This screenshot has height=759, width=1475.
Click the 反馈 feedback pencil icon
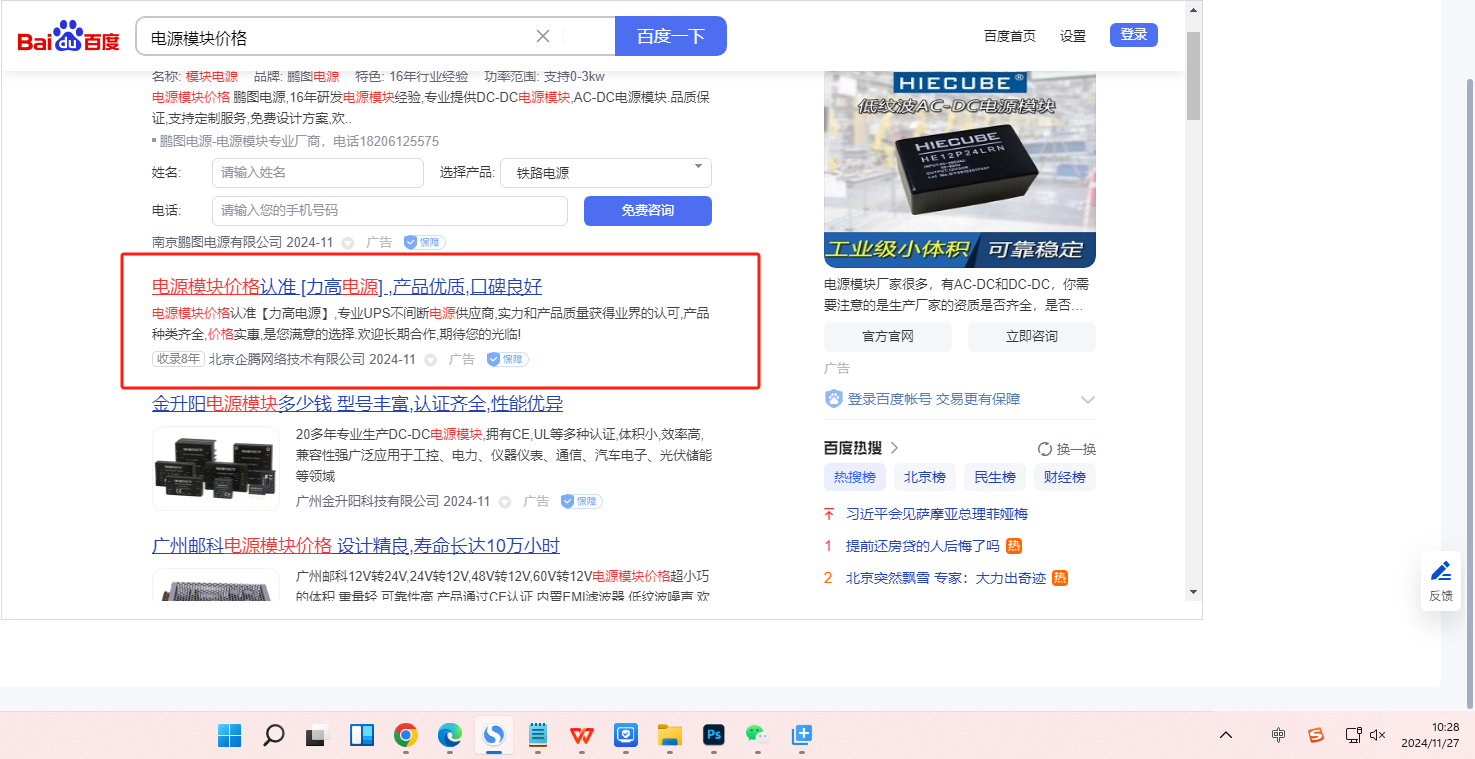(1441, 572)
